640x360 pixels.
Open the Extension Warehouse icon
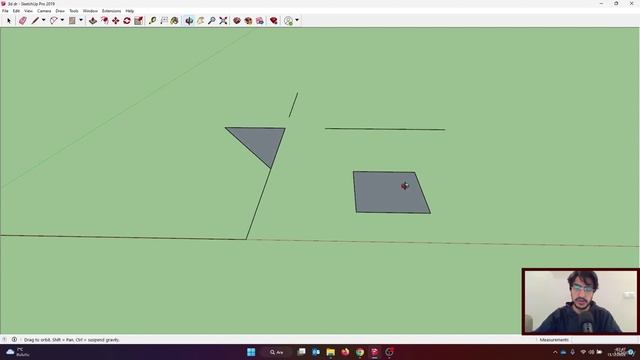pyautogui.click(x=260, y=20)
